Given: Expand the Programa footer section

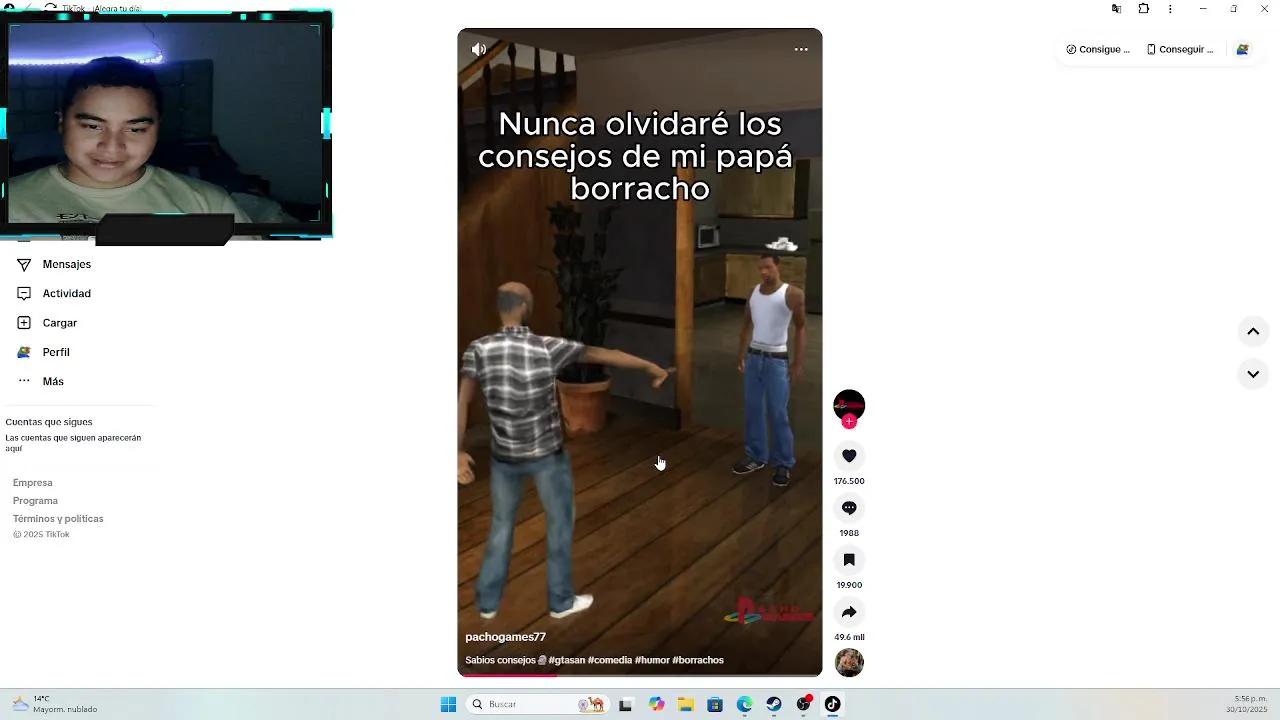Looking at the screenshot, I should click(35, 501).
